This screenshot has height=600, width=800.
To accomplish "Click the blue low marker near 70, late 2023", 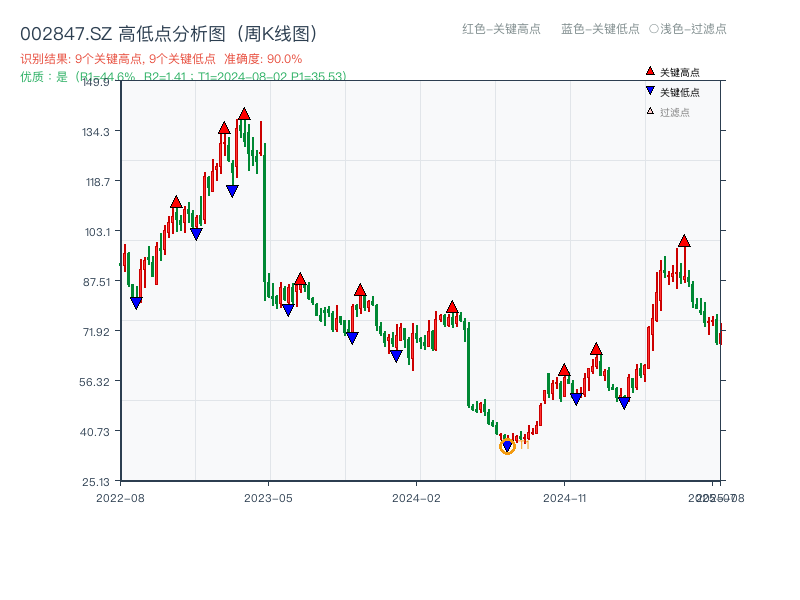I will click(x=352, y=338).
